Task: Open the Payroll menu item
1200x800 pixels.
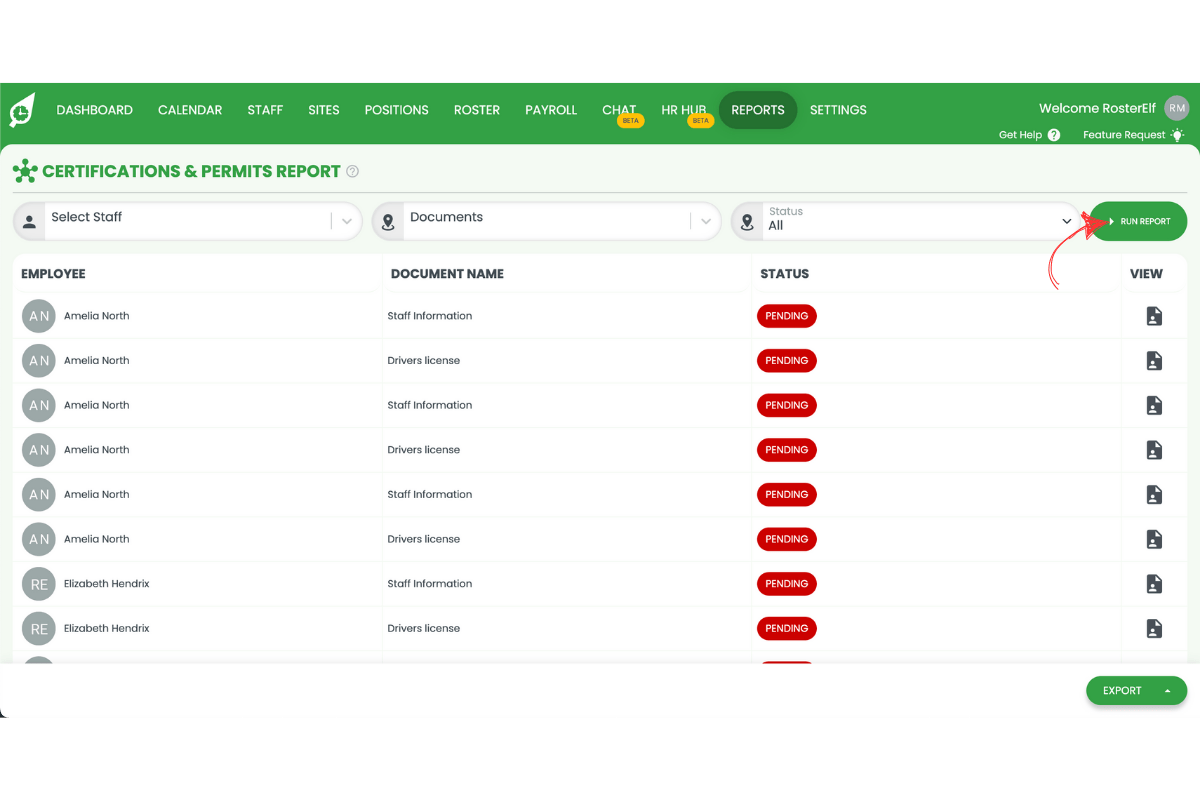Action: pos(550,110)
